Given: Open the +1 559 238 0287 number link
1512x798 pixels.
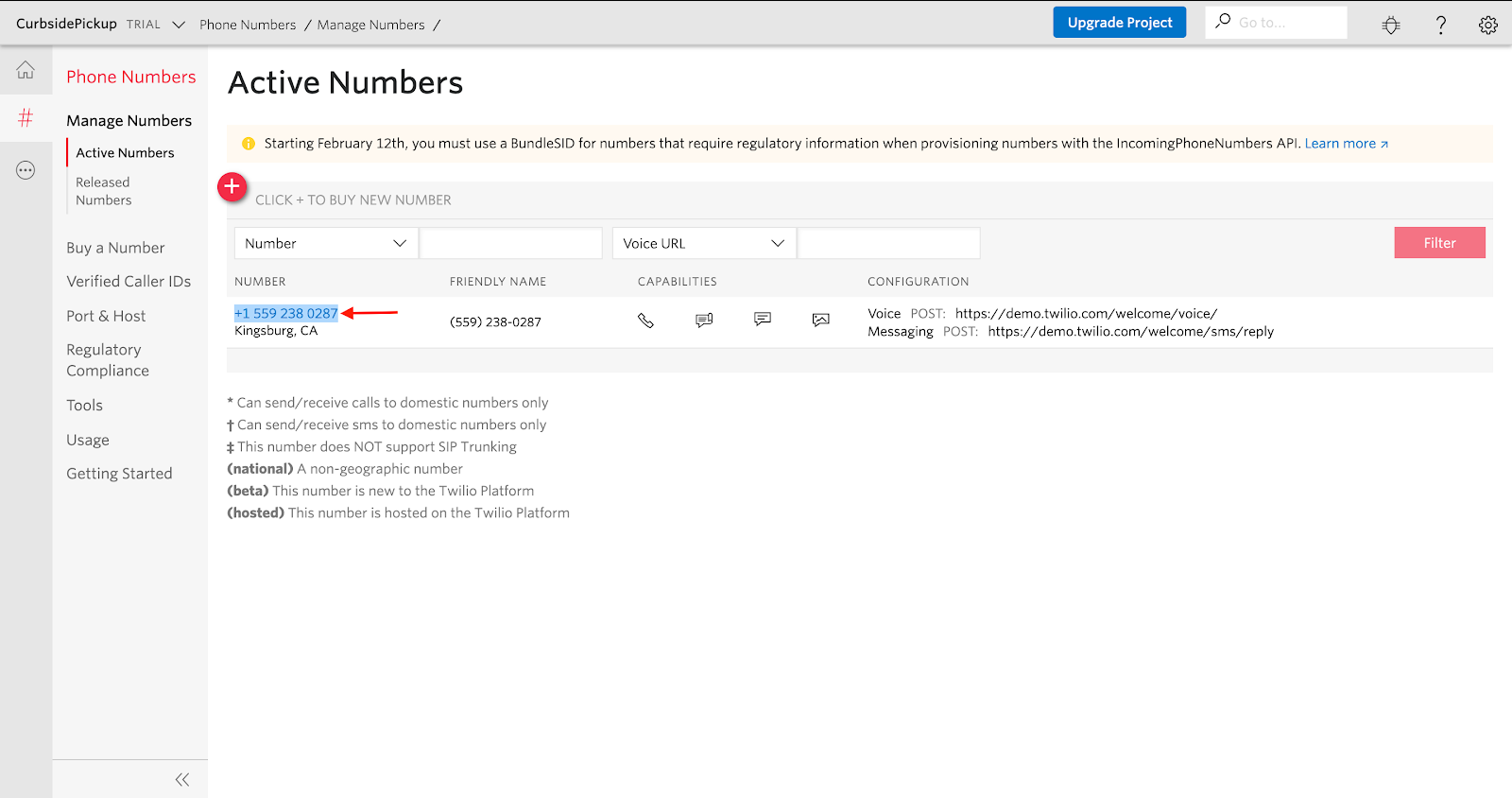Looking at the screenshot, I should click(286, 313).
